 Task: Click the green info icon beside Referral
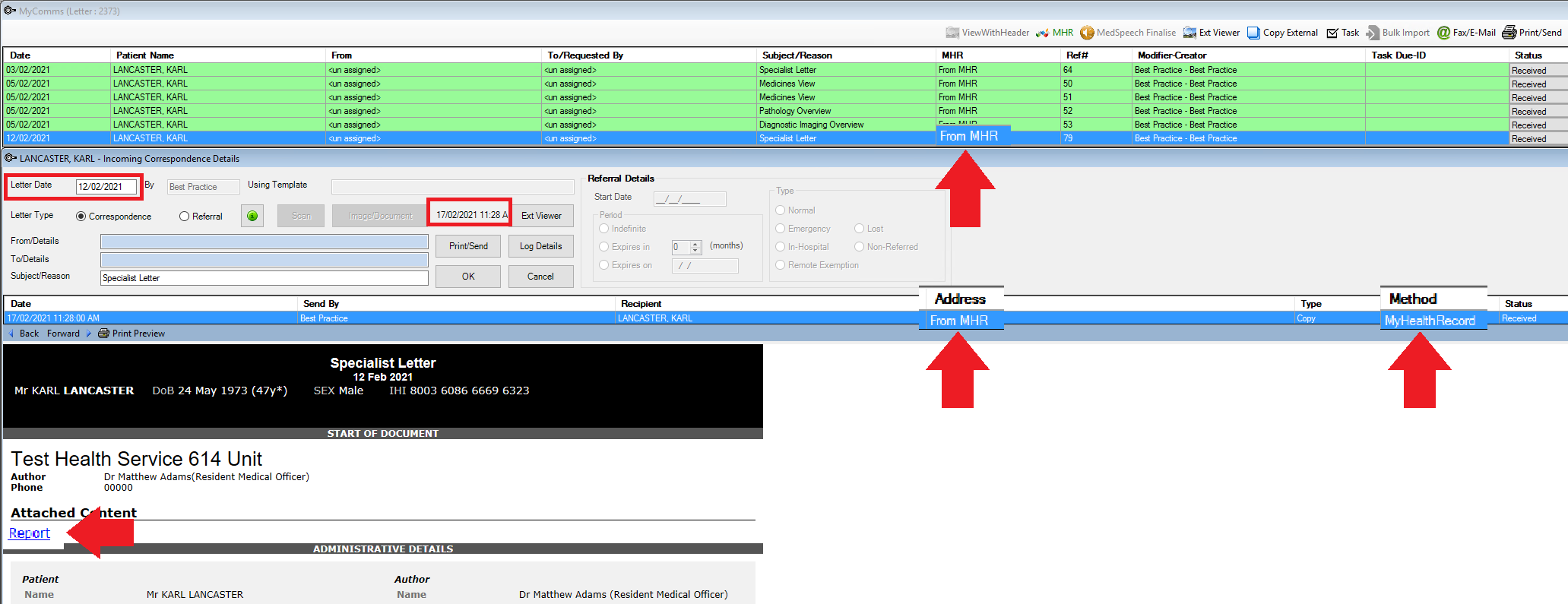252,216
